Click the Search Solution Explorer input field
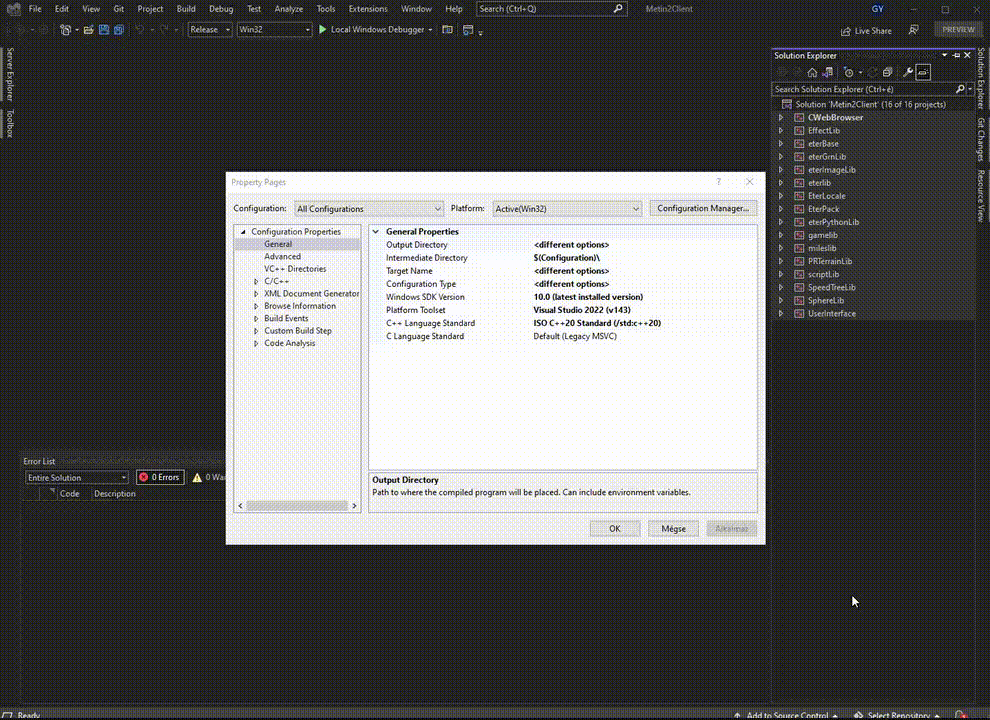This screenshot has height=720, width=990. click(860, 88)
